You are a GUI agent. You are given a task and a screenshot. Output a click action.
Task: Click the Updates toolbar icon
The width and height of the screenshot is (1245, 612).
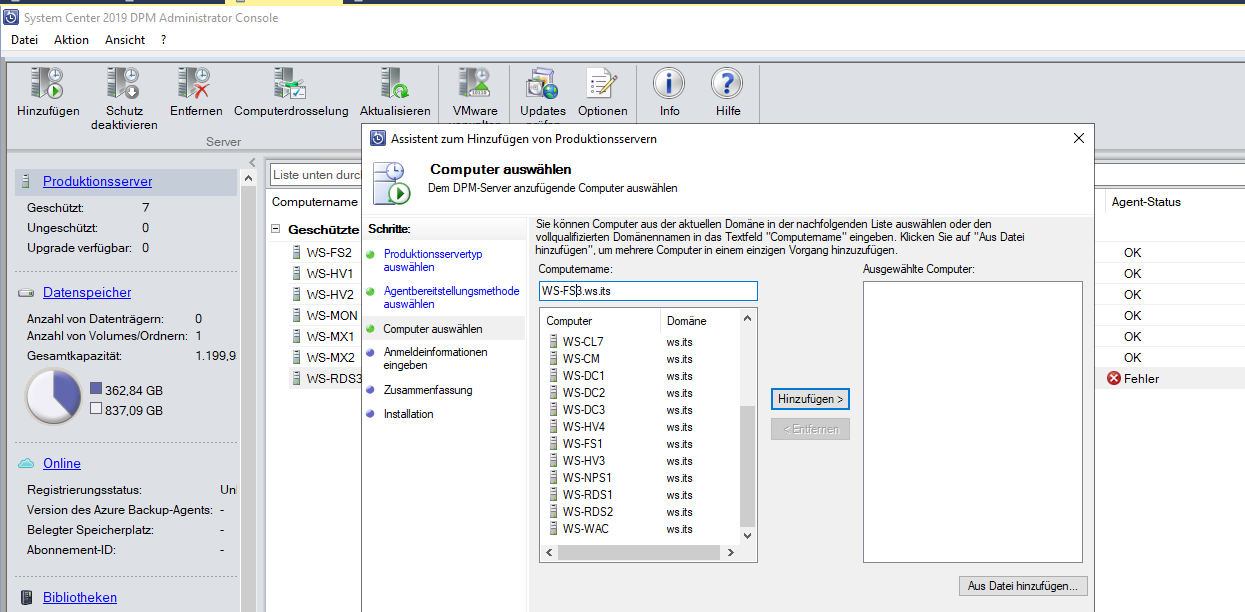(x=542, y=83)
